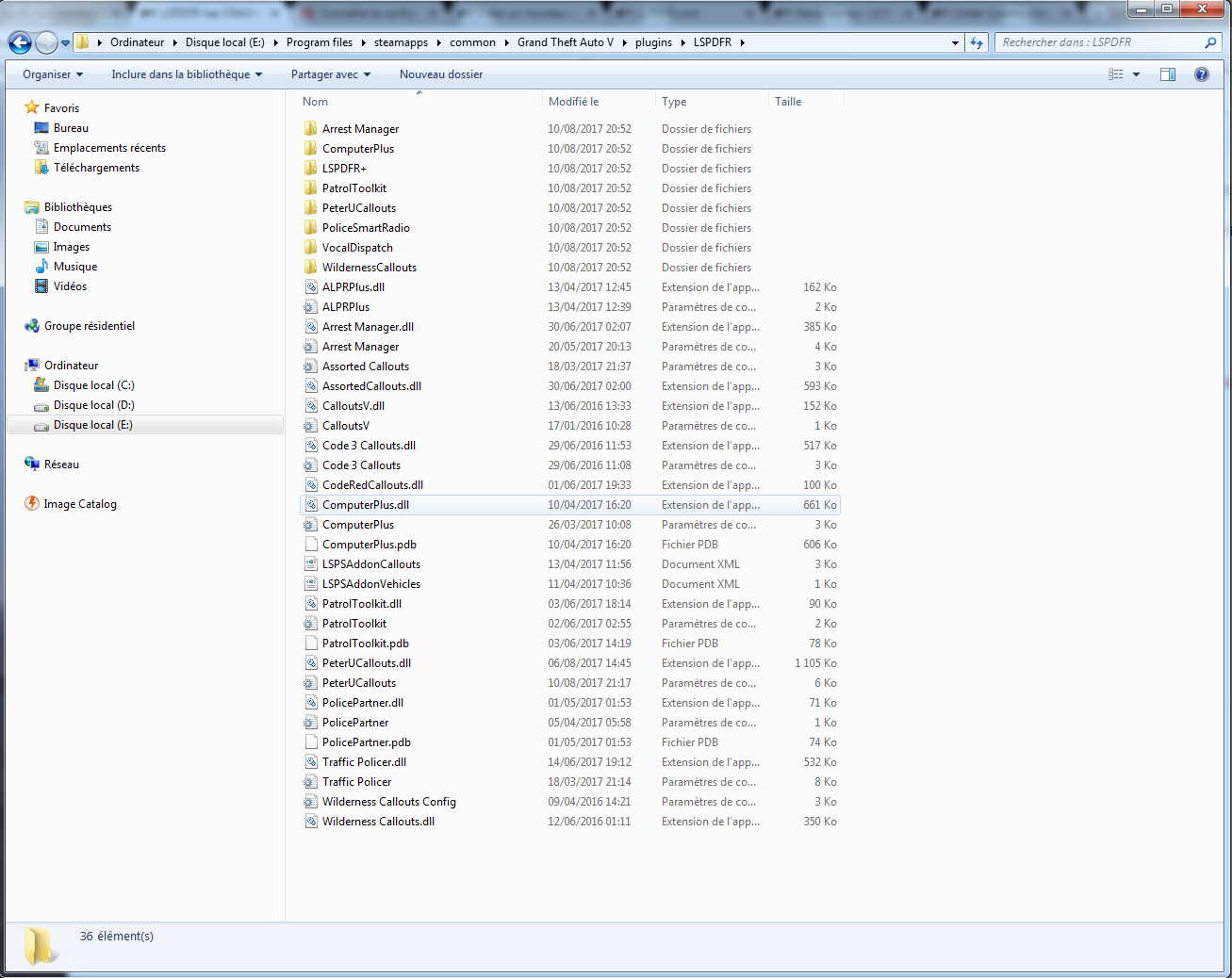Screen dimensions: 1232x978
Task: Select Favoris star icon in sidebar
Action: point(32,108)
